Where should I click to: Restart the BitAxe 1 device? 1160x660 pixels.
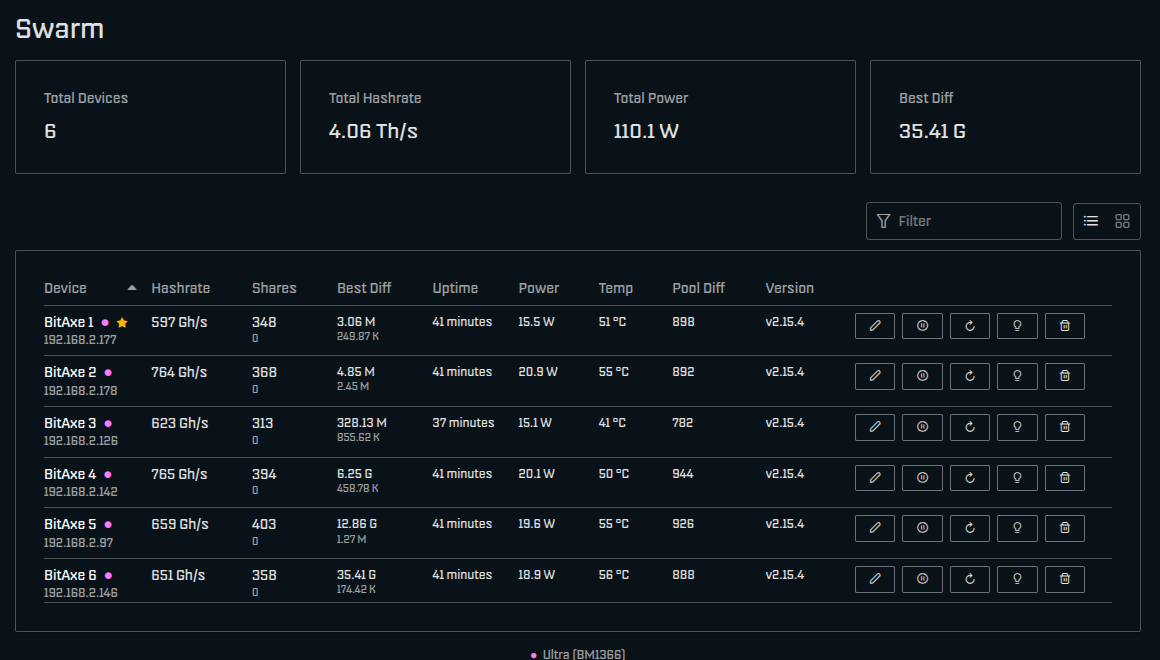point(970,326)
